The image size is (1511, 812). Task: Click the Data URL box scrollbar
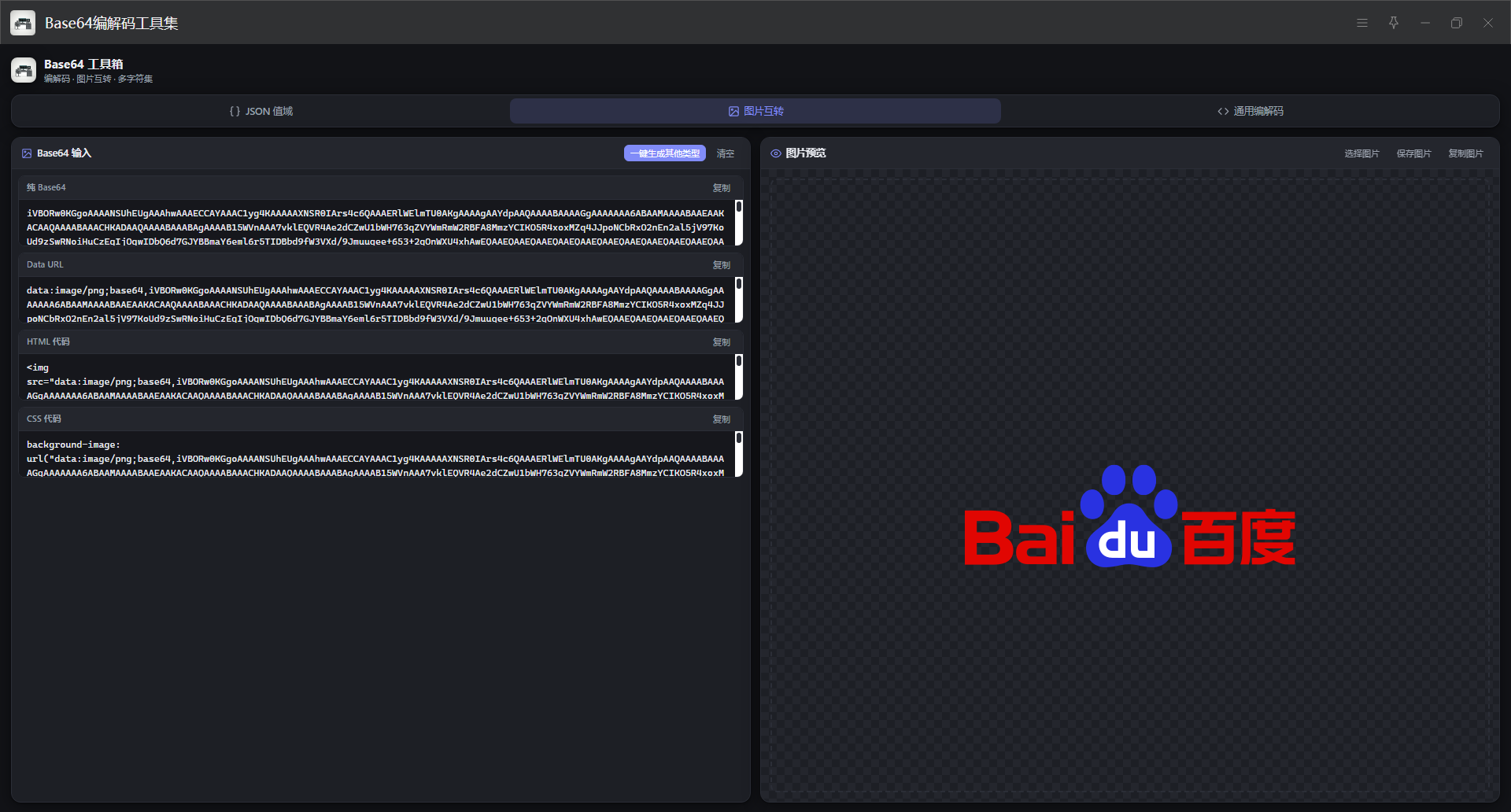tap(739, 300)
